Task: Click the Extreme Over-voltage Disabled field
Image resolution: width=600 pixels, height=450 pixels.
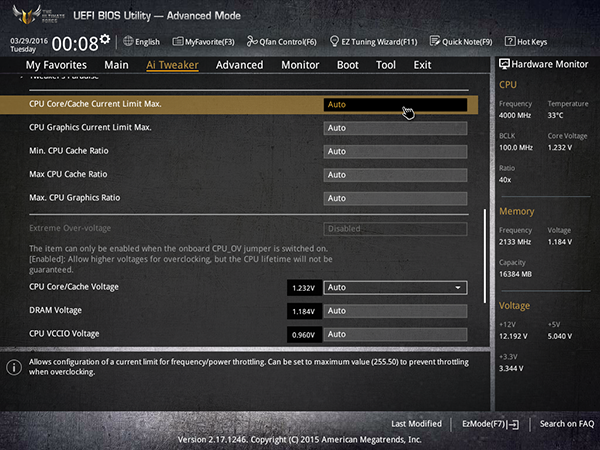Action: pyautogui.click(x=395, y=229)
